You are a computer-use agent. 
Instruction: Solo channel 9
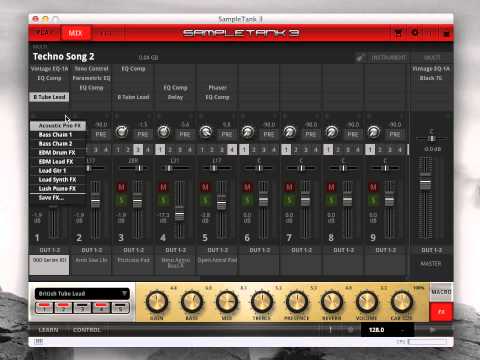373,200
